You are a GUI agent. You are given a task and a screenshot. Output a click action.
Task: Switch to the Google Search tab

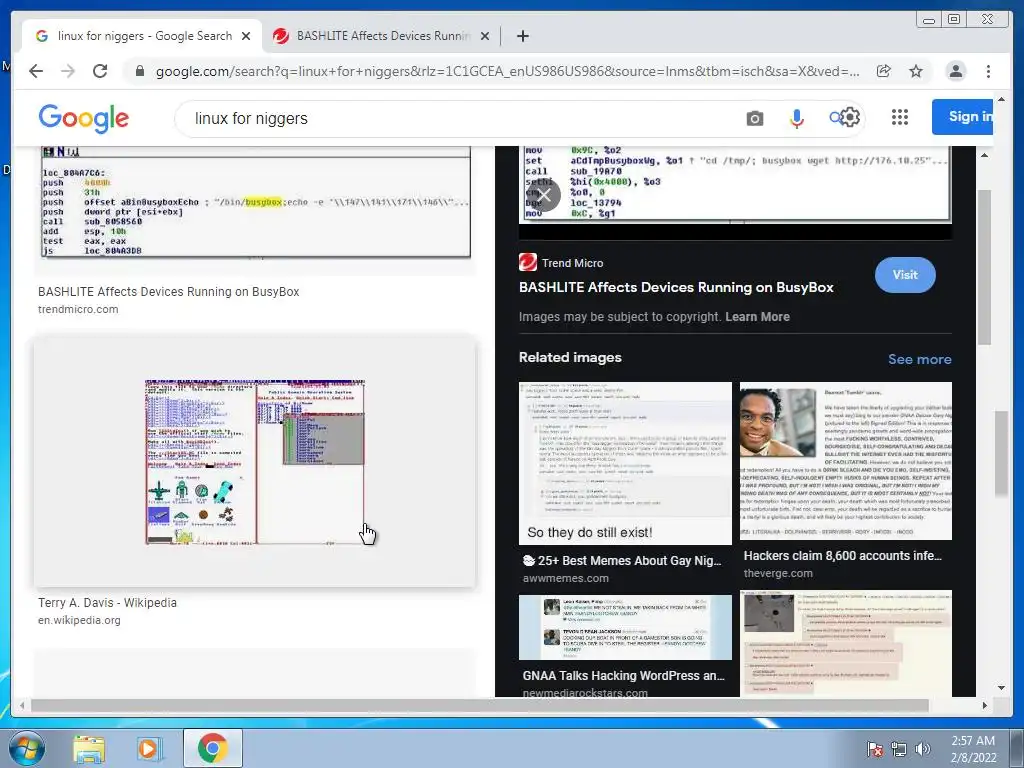(142, 36)
